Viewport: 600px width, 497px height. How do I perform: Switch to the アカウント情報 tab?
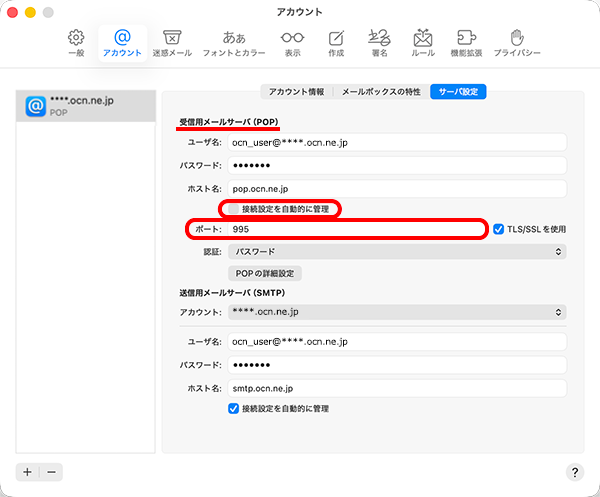pos(296,92)
